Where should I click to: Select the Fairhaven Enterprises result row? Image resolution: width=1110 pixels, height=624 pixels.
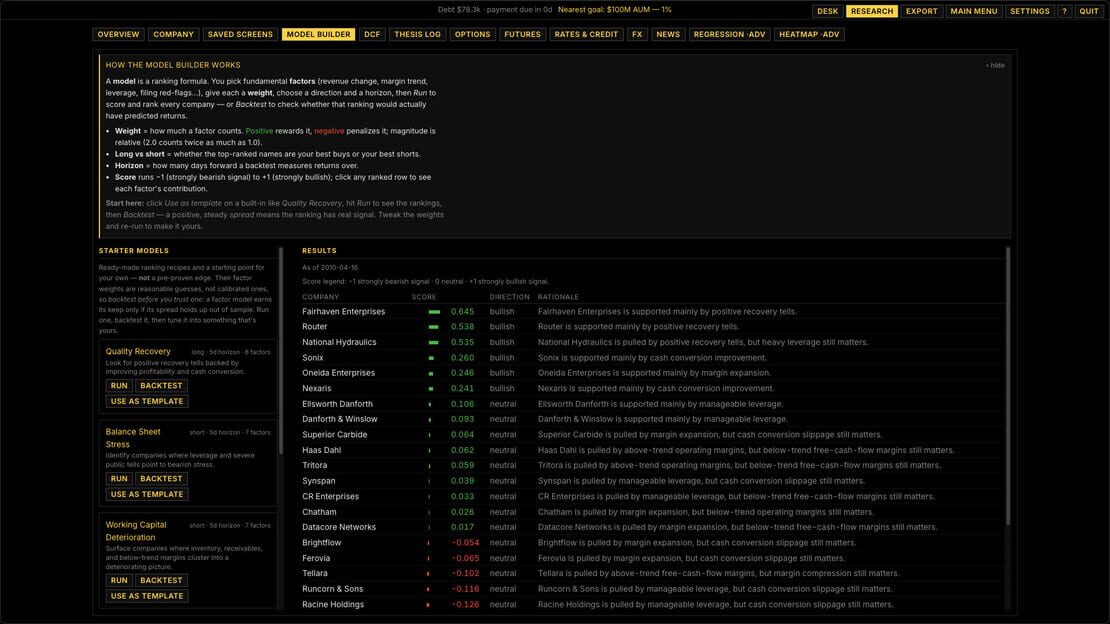pos(653,312)
